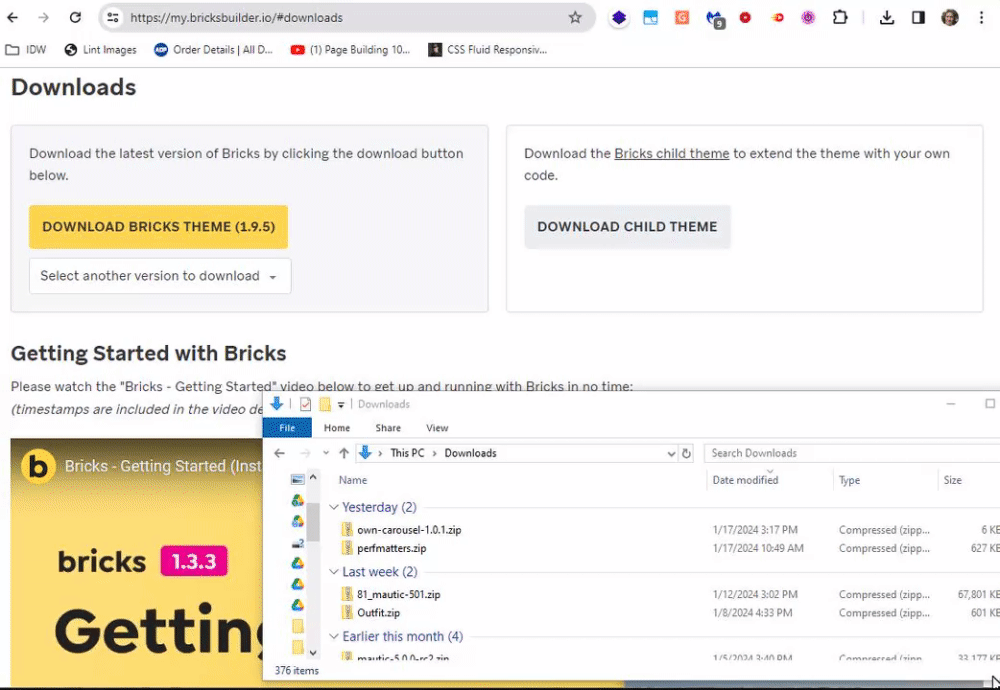Bookmark this page with the star icon

pos(575,18)
